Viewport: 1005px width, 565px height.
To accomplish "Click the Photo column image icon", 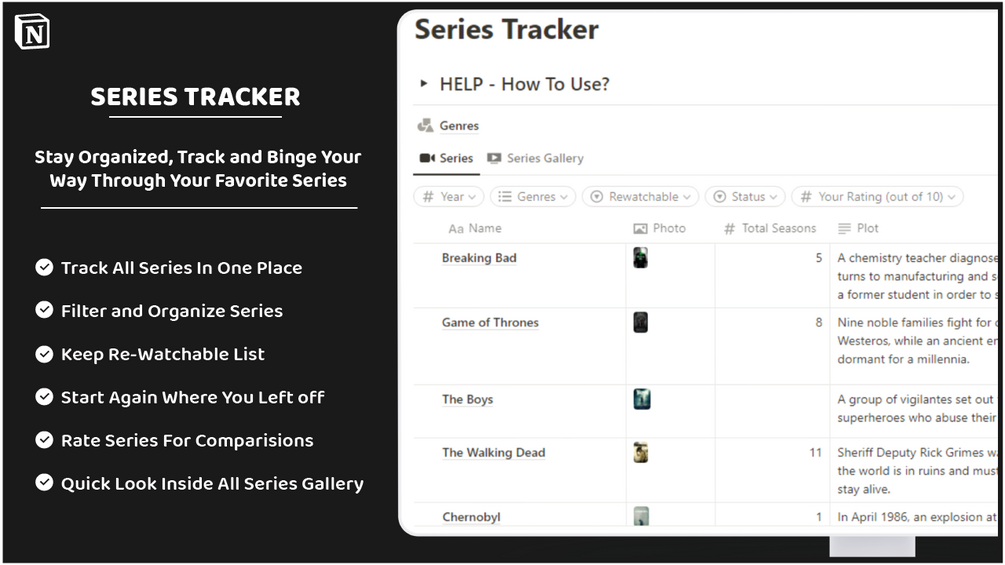I will click(640, 229).
